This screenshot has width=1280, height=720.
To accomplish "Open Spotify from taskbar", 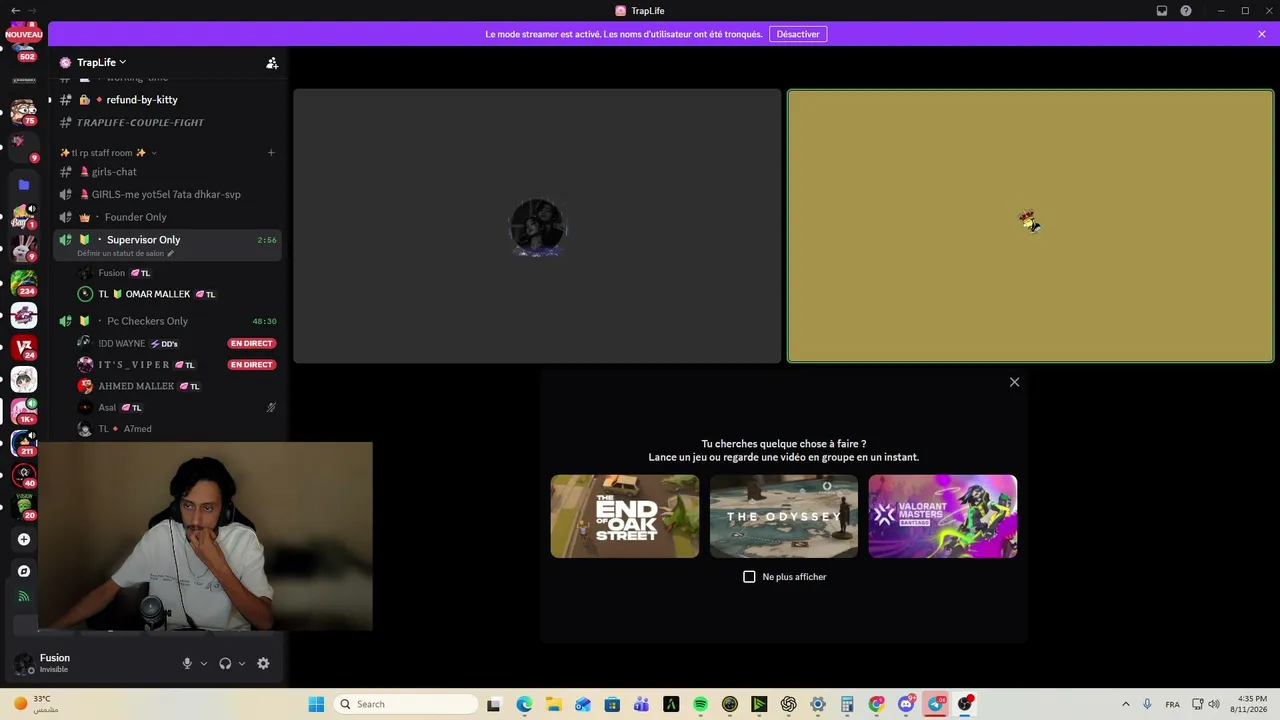I will pyautogui.click(x=700, y=704).
